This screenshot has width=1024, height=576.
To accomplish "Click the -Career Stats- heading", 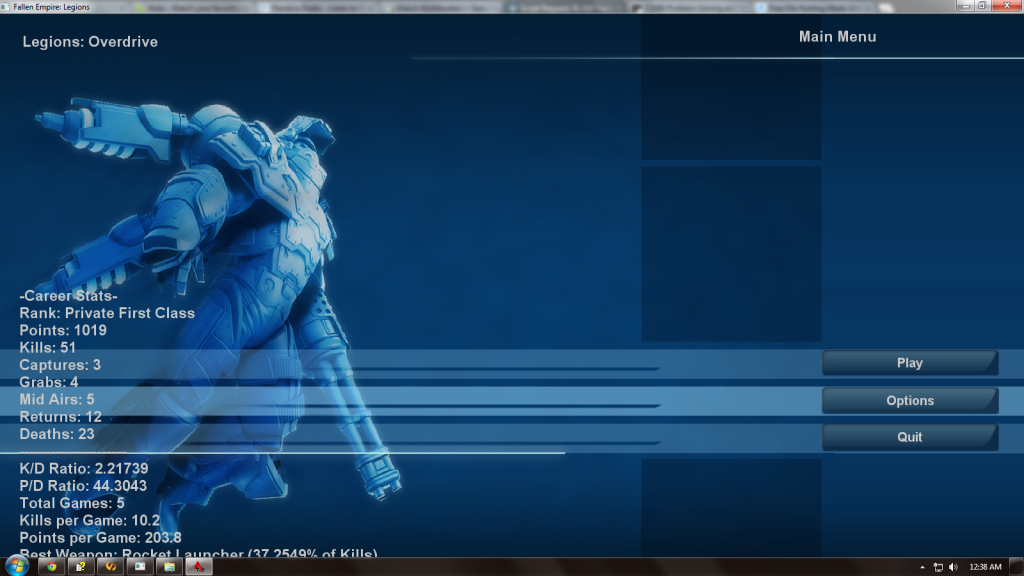I will tap(69, 296).
